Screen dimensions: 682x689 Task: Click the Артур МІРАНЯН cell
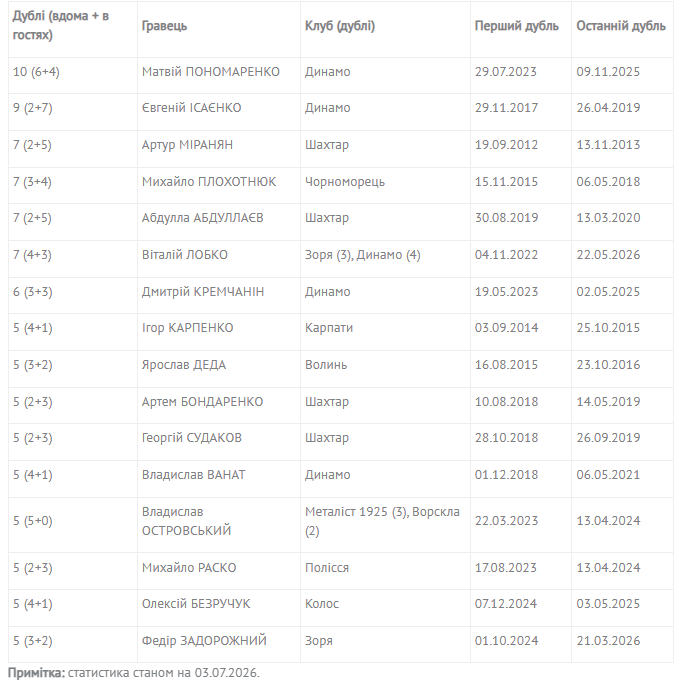coord(187,145)
